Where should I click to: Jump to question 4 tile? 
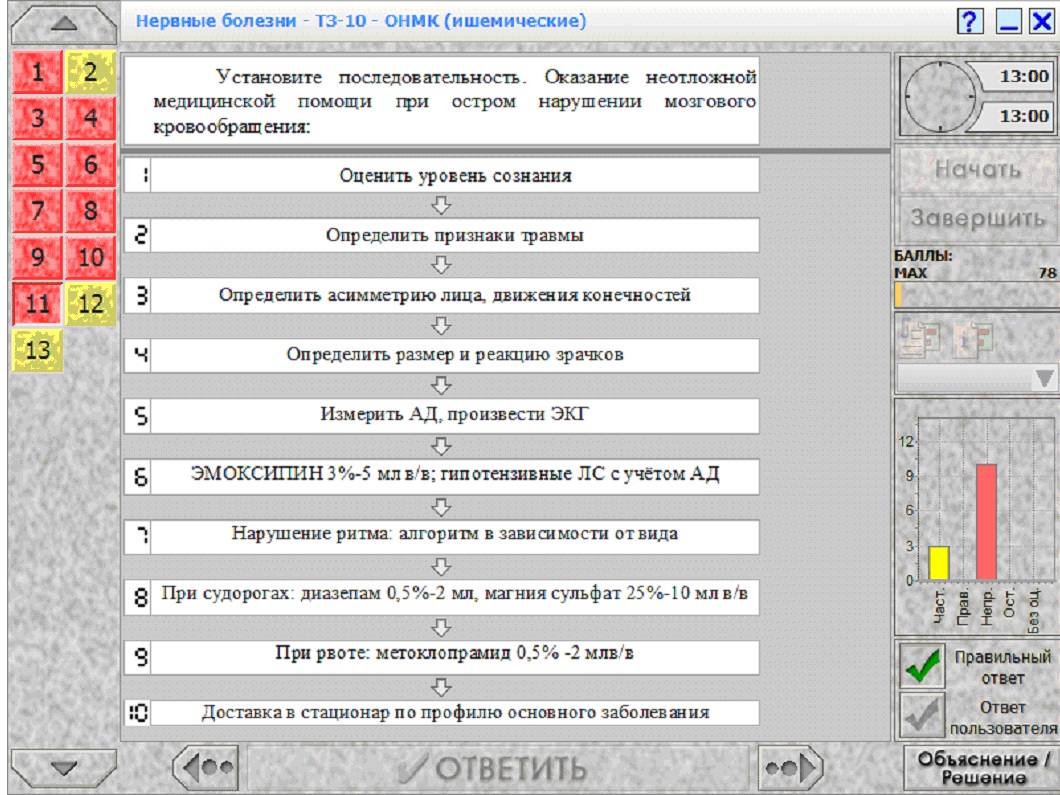pyautogui.click(x=91, y=118)
